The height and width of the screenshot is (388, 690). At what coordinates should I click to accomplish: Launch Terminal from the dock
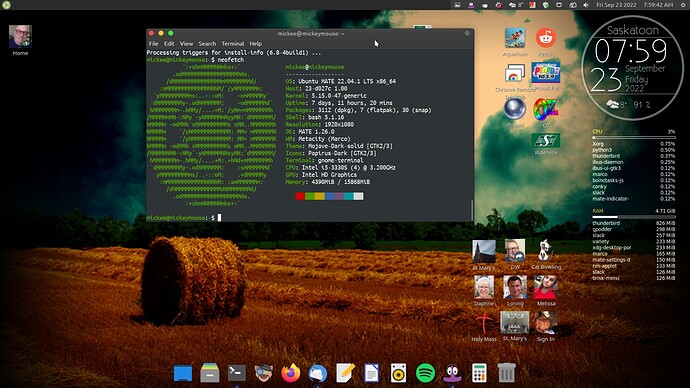pyautogui.click(x=237, y=373)
